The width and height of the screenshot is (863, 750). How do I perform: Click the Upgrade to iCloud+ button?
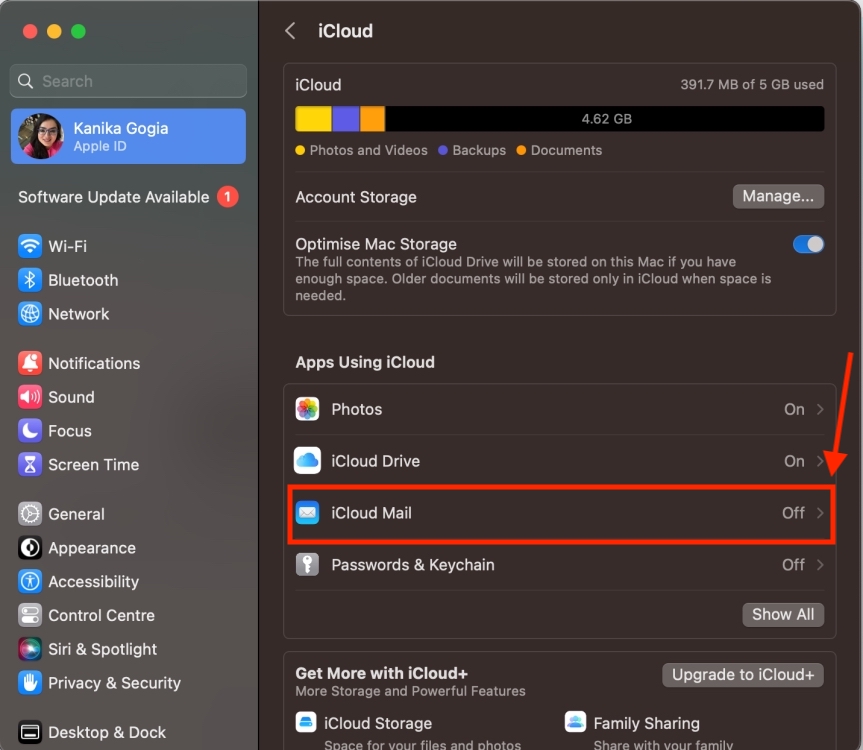pyautogui.click(x=742, y=675)
